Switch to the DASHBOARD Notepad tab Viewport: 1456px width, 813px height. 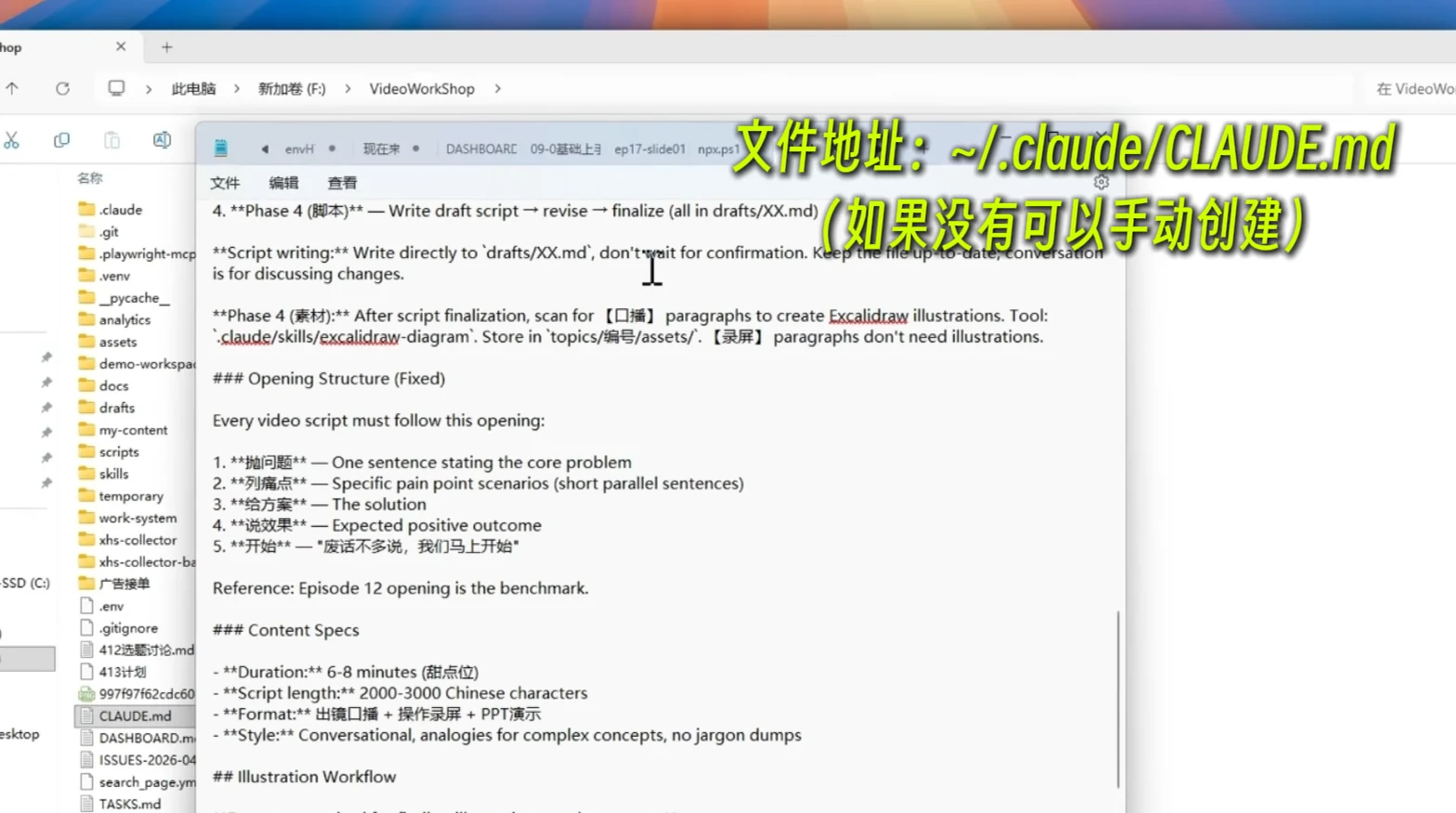[x=481, y=148]
